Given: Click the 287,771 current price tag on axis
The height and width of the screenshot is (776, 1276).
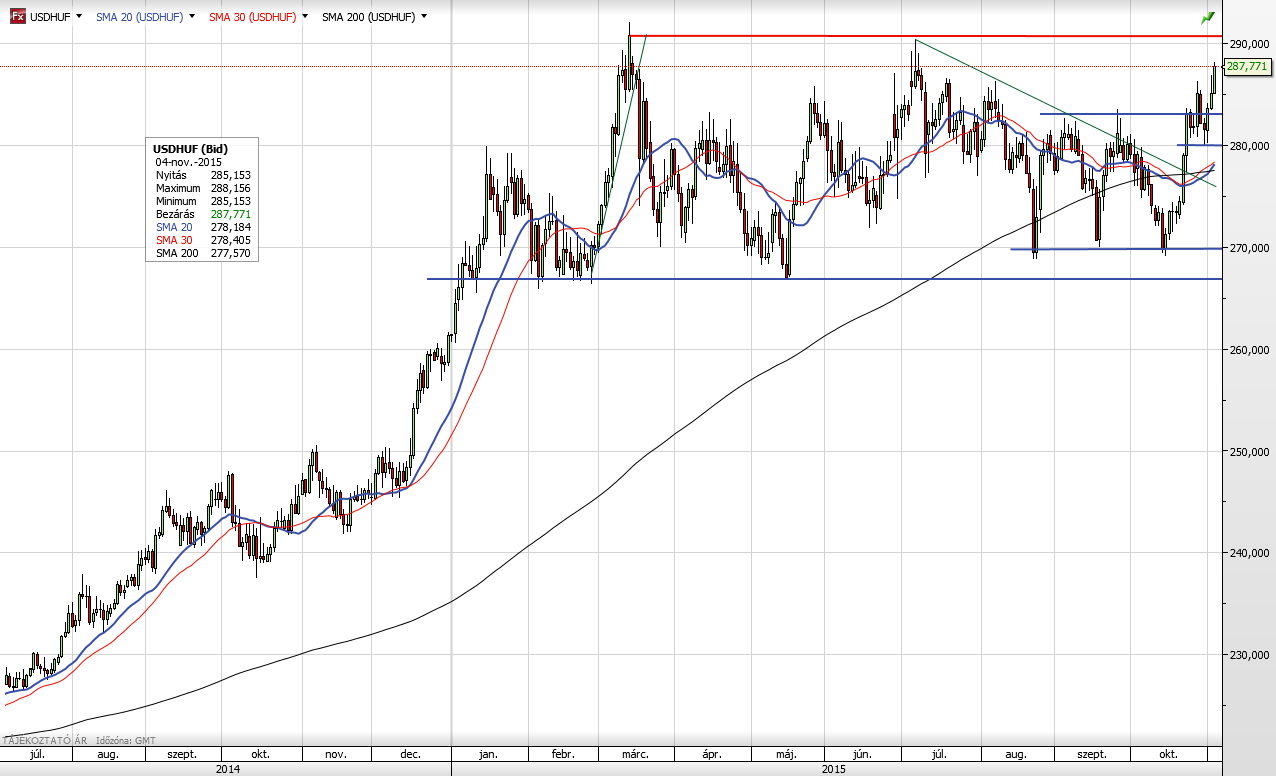Looking at the screenshot, I should tap(1247, 66).
